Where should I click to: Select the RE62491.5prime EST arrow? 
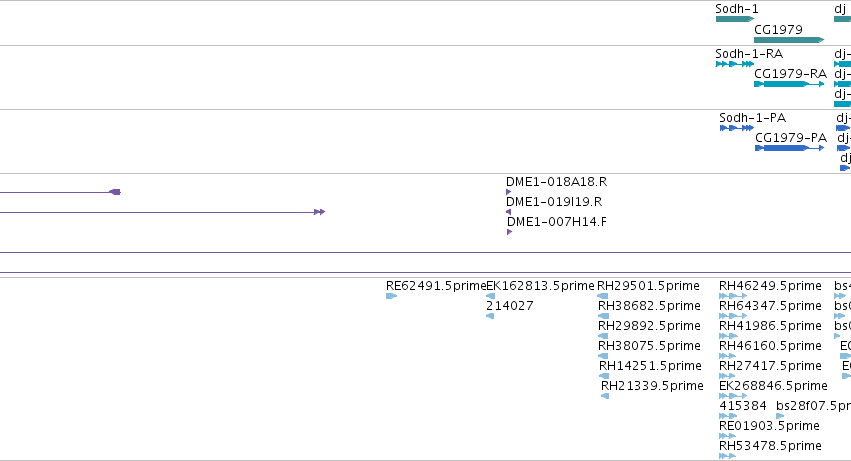(x=391, y=296)
